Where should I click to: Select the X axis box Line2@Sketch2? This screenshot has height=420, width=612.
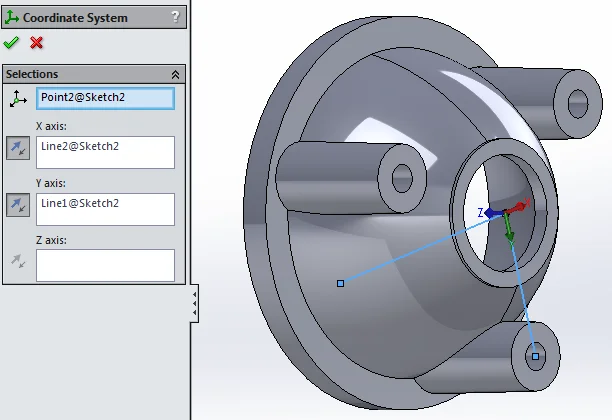pos(105,152)
